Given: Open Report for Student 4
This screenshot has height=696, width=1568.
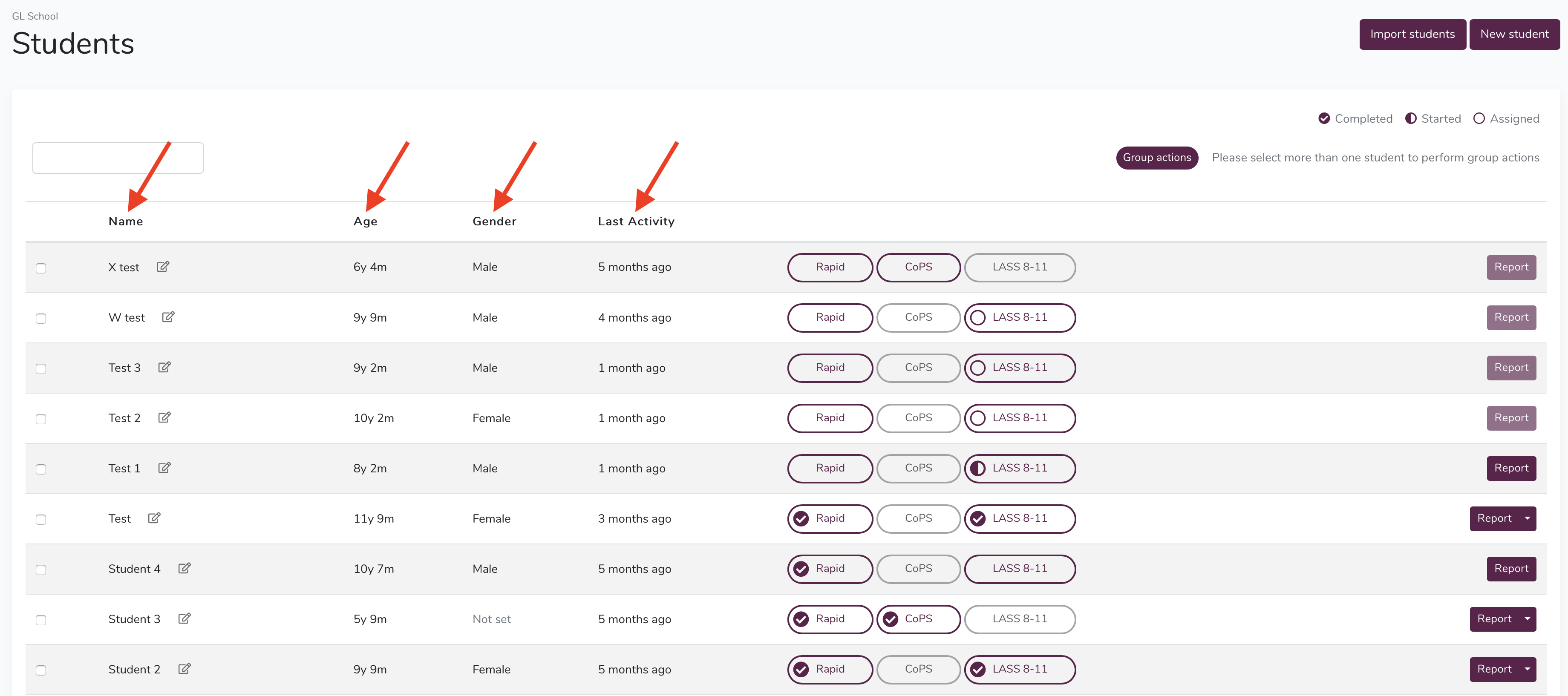Looking at the screenshot, I should [1511, 569].
